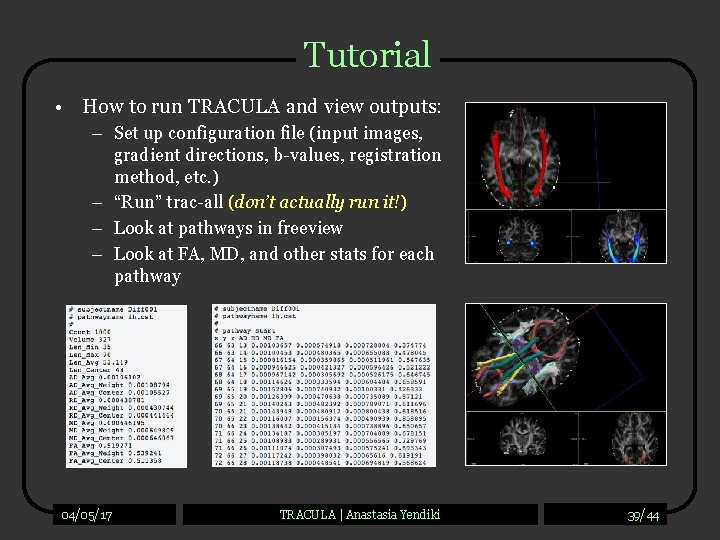This screenshot has width=720, height=540.
Task: Click the table row starting '72 66 27'
Action: 318,455
